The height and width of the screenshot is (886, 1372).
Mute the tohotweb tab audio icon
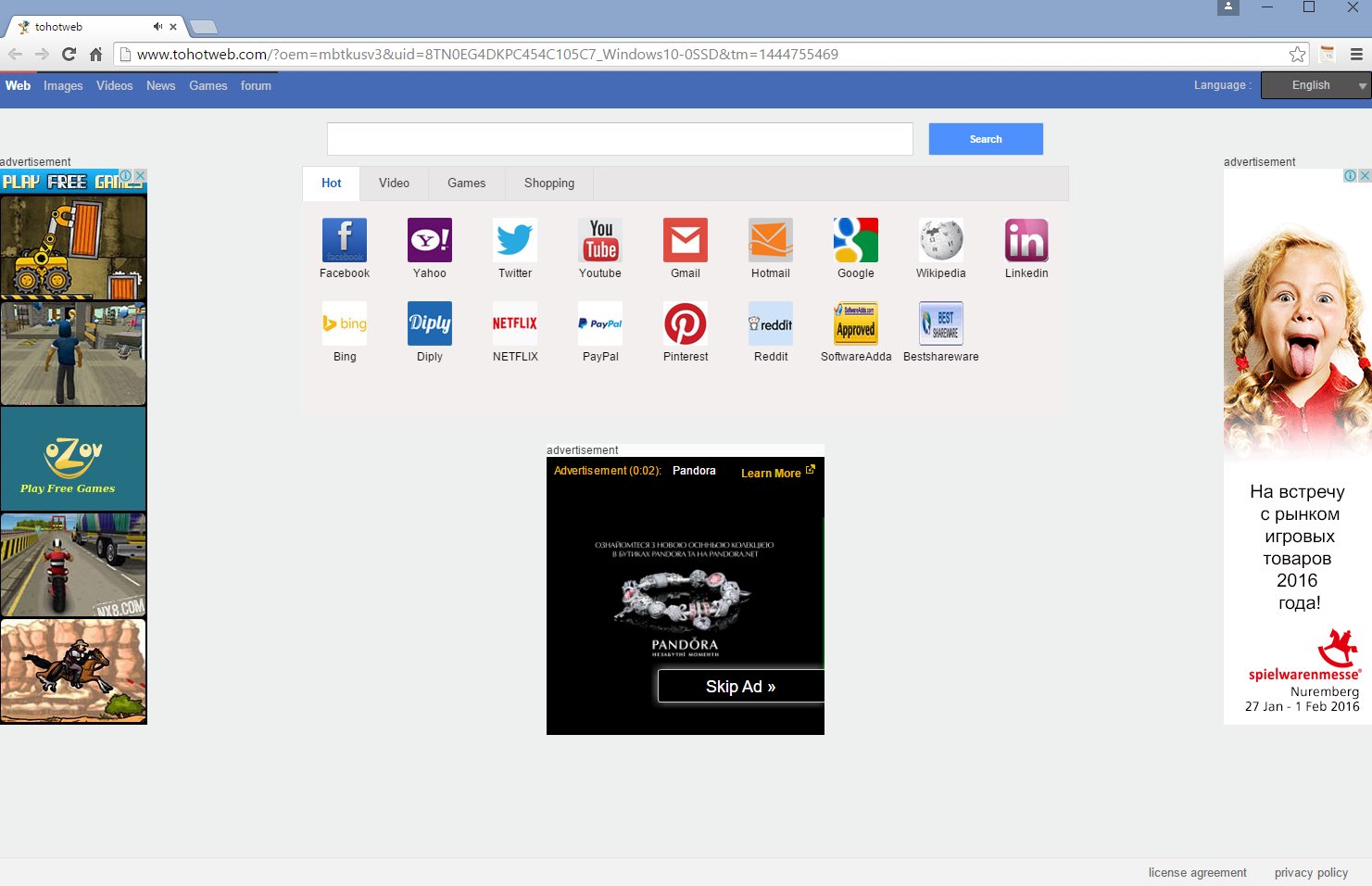[x=157, y=27]
